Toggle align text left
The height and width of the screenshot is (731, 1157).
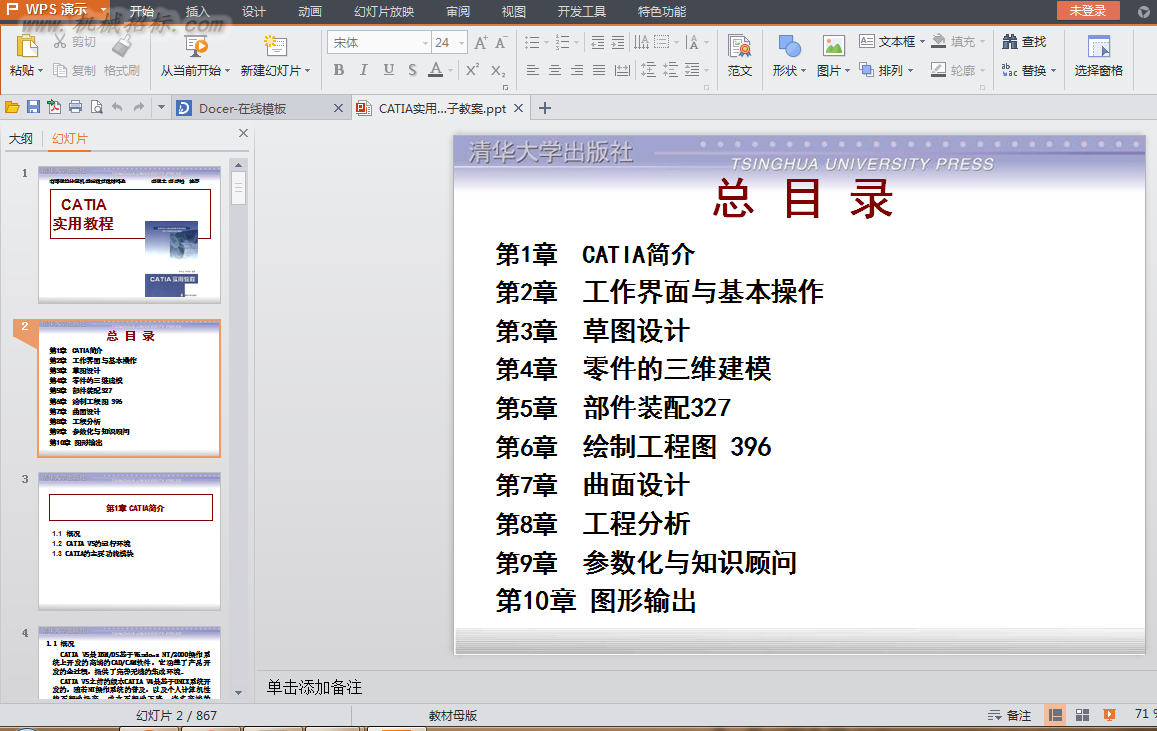[533, 70]
